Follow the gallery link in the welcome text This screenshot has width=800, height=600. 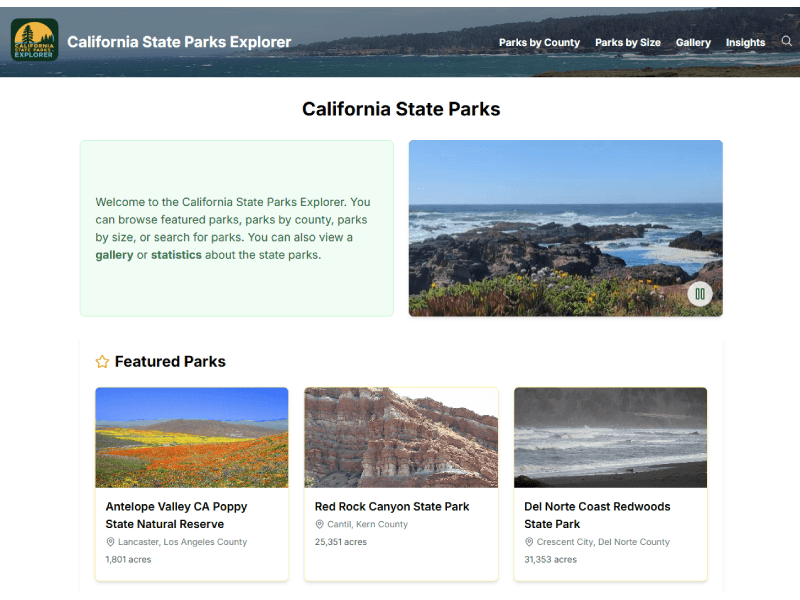(115, 255)
